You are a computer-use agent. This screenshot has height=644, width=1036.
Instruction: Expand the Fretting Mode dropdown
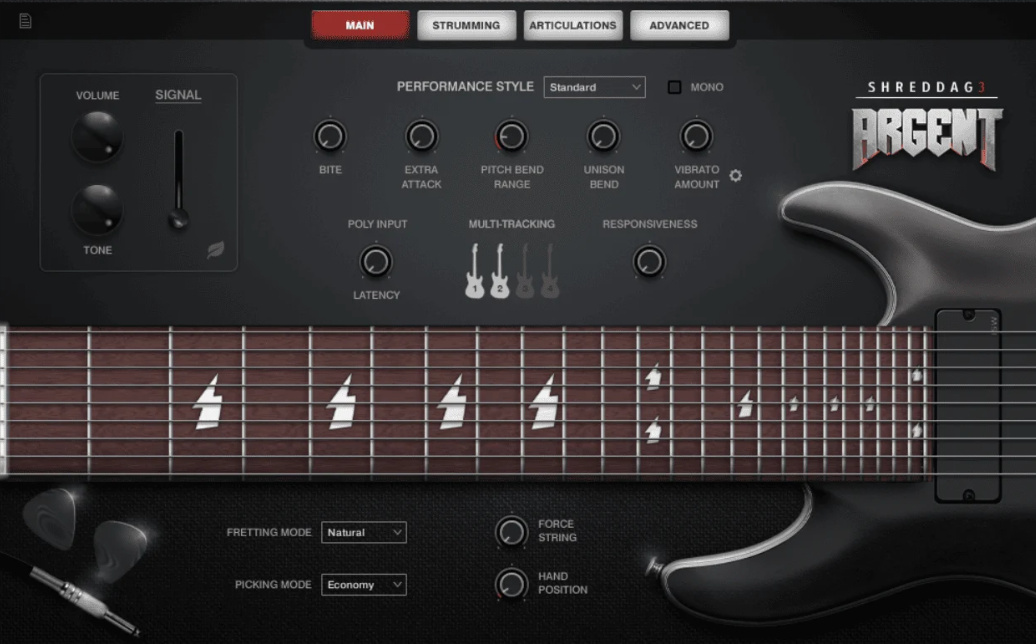364,532
